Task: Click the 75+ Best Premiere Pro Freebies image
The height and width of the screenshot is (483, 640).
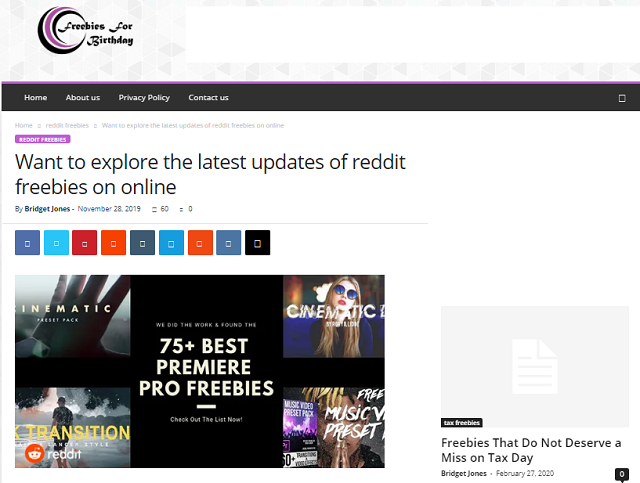Action: pyautogui.click(x=200, y=371)
